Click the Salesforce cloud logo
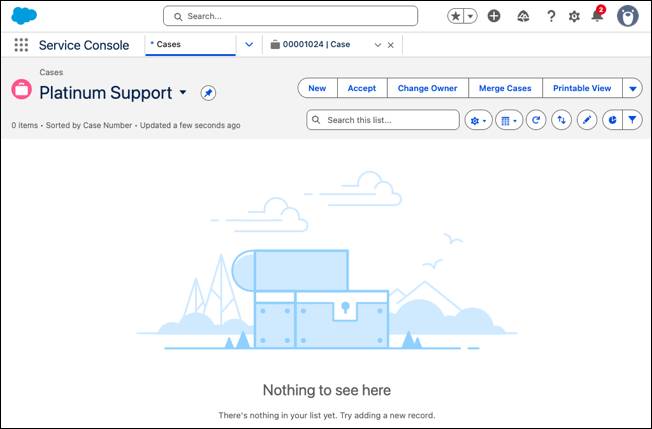 click(24, 16)
